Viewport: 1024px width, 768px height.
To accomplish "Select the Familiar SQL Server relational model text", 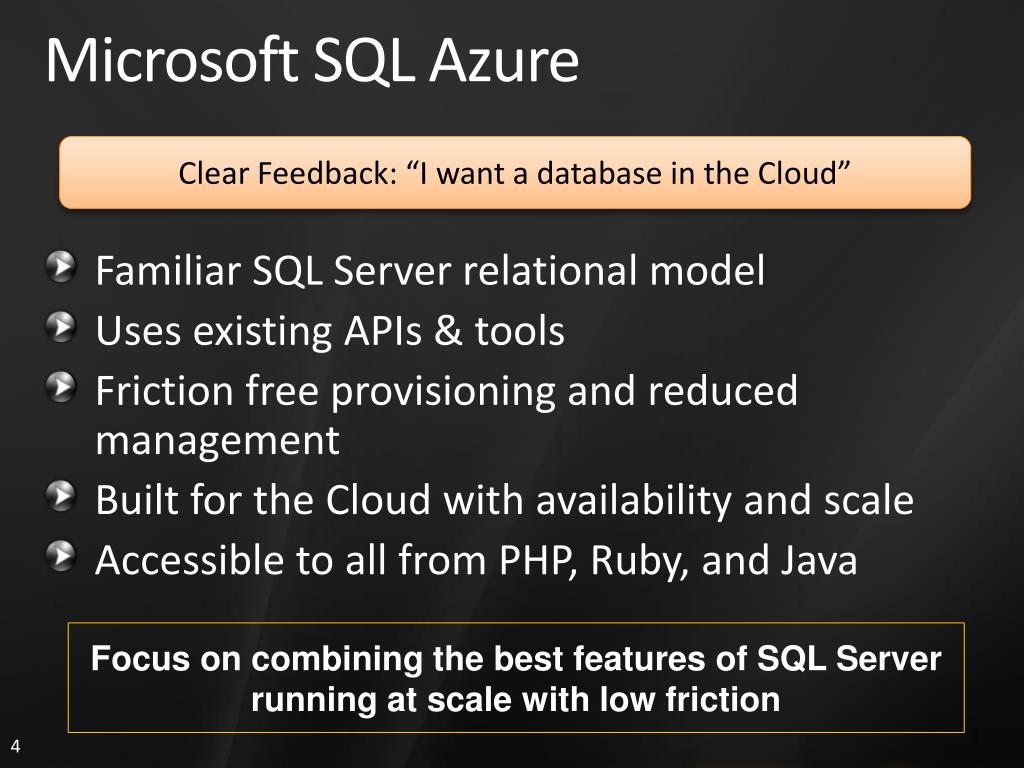I will [x=430, y=270].
